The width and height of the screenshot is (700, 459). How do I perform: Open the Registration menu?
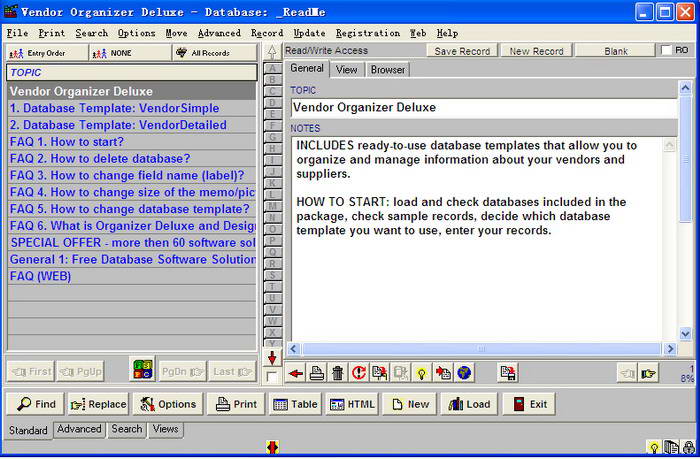click(368, 33)
